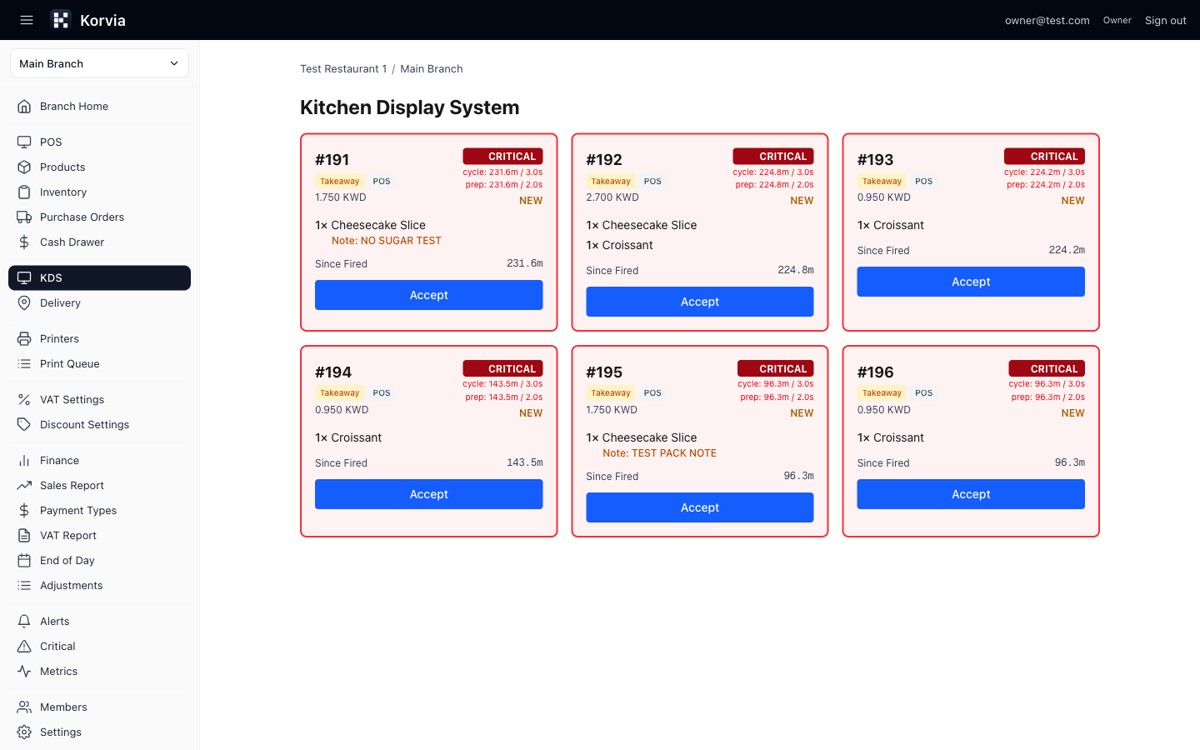
Task: Click CRITICAL badge on order #196
Action: [x=1046, y=369]
